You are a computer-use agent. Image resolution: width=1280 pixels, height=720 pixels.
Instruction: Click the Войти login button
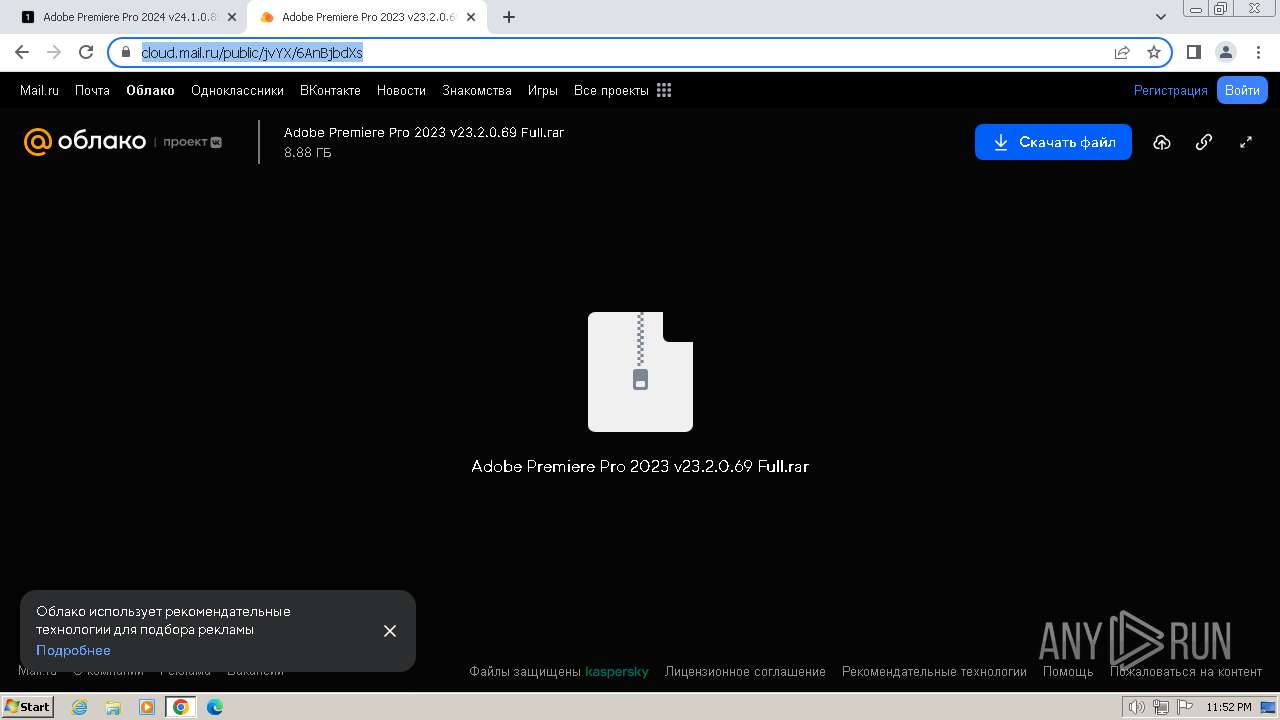pyautogui.click(x=1242, y=90)
